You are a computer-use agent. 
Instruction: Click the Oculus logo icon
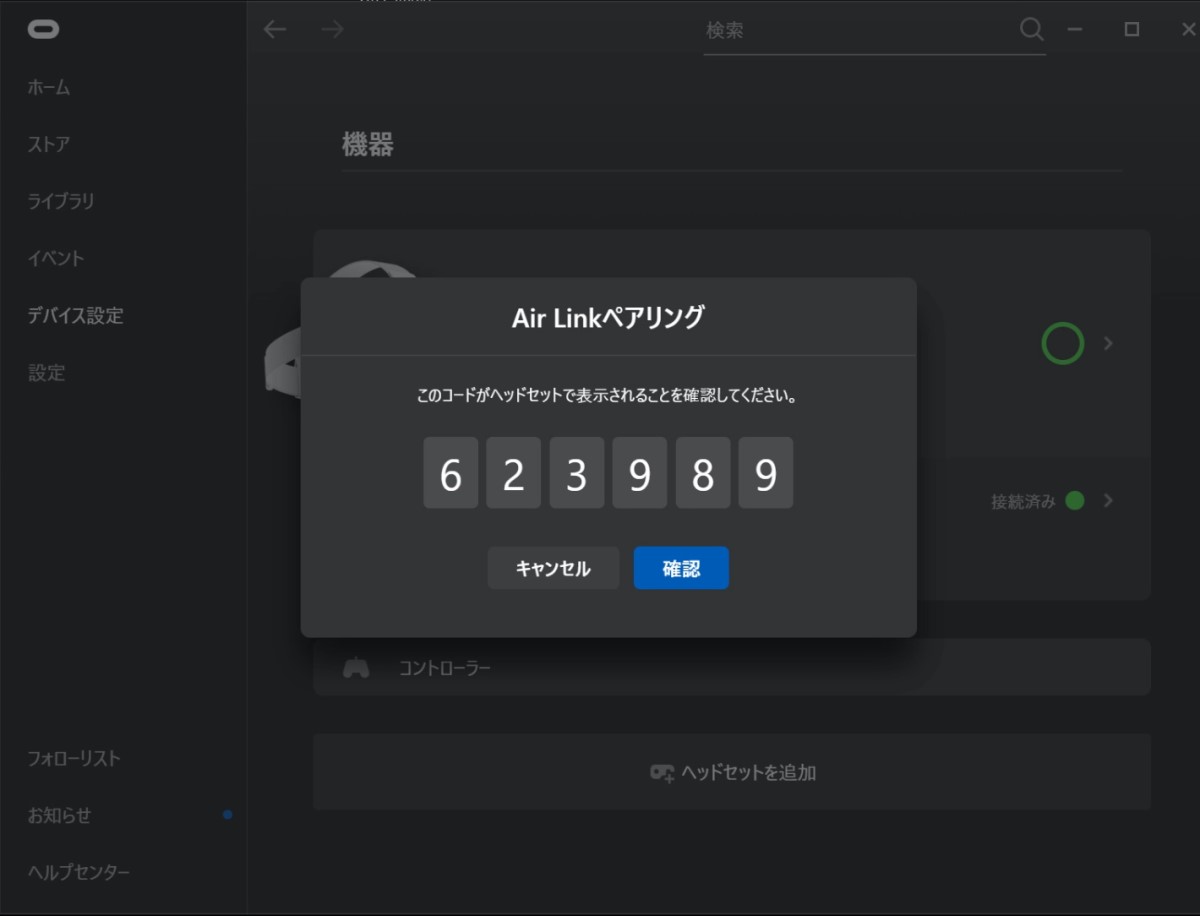[x=43, y=29]
